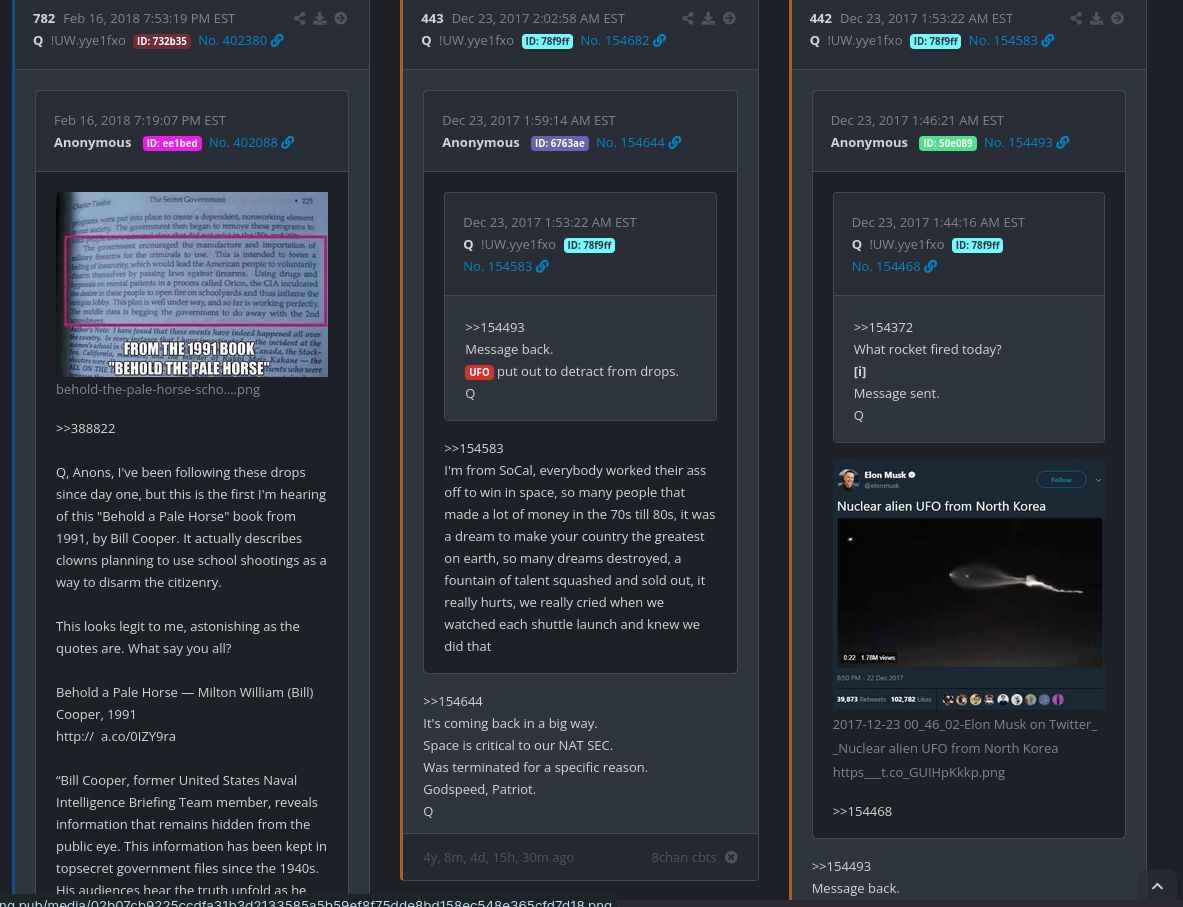Click the "What rocket fired today?" line

(927, 350)
